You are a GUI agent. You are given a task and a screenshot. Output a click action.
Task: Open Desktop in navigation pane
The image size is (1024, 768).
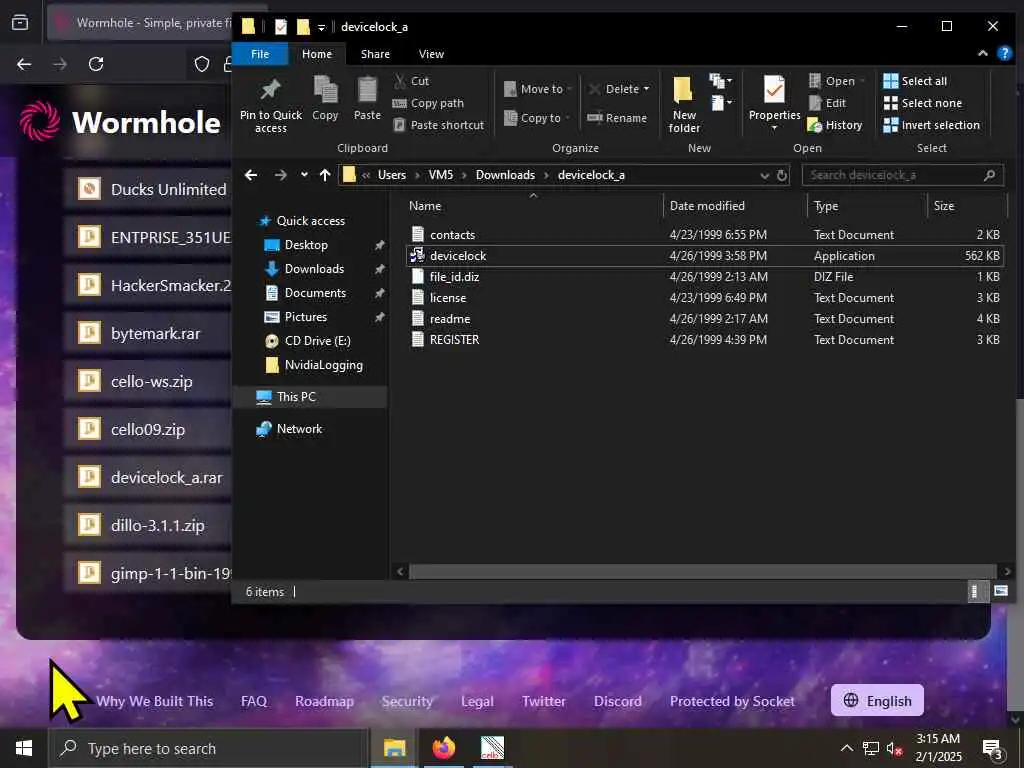306,245
